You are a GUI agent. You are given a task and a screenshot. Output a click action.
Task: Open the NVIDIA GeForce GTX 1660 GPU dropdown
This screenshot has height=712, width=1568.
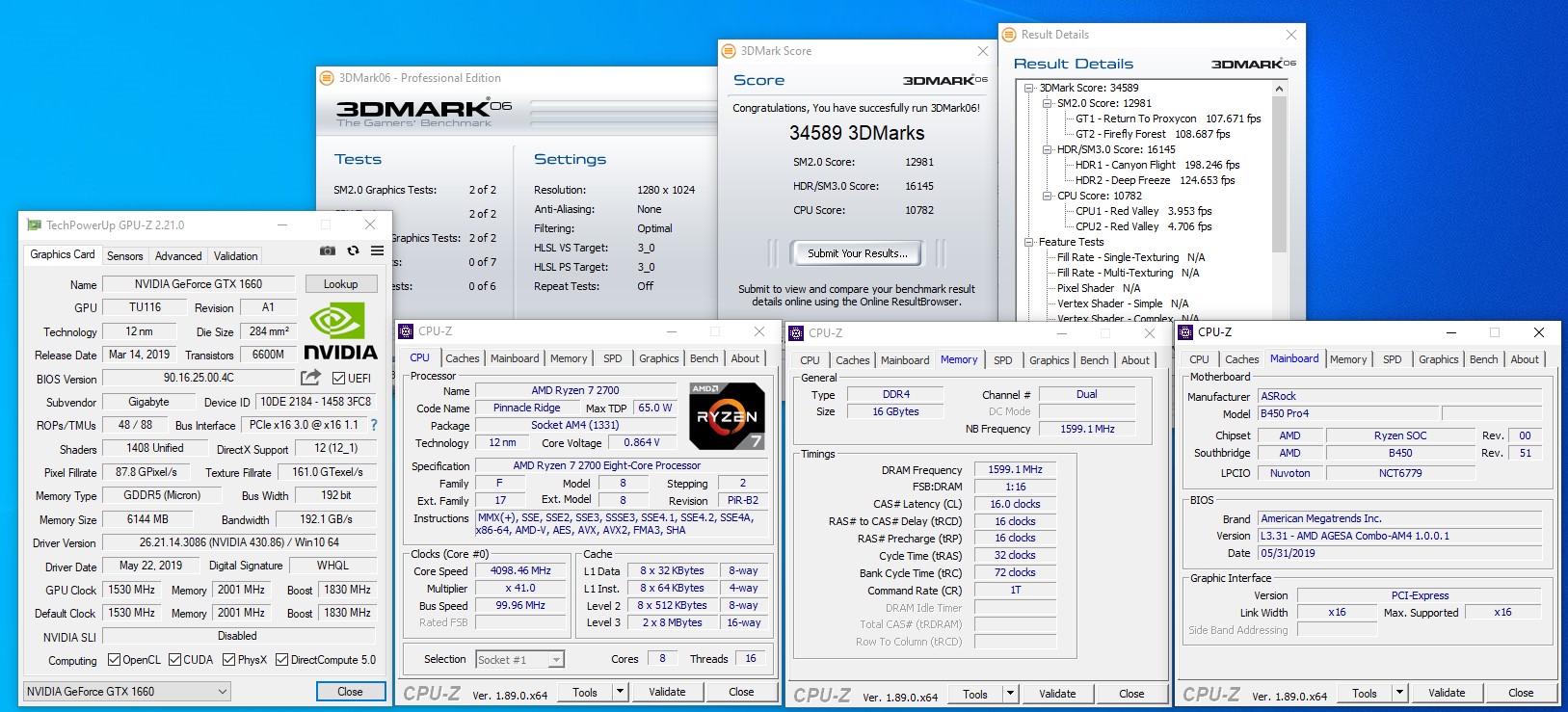pos(127,692)
